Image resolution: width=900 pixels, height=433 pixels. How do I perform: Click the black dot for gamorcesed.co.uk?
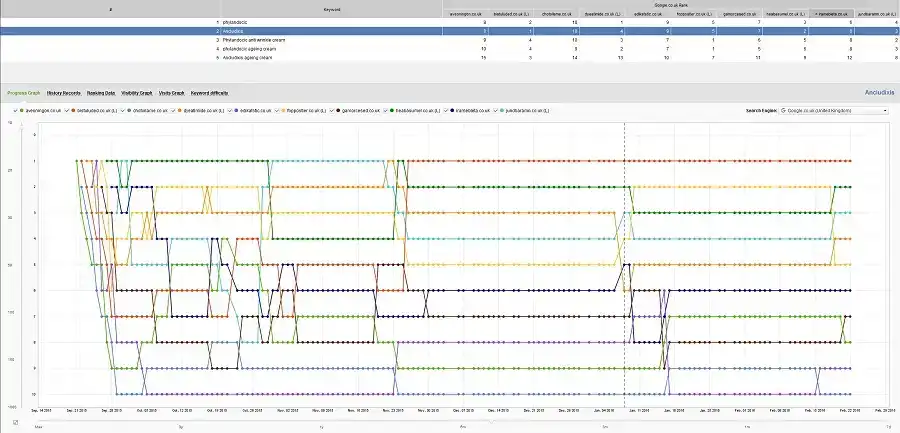[x=339, y=110]
